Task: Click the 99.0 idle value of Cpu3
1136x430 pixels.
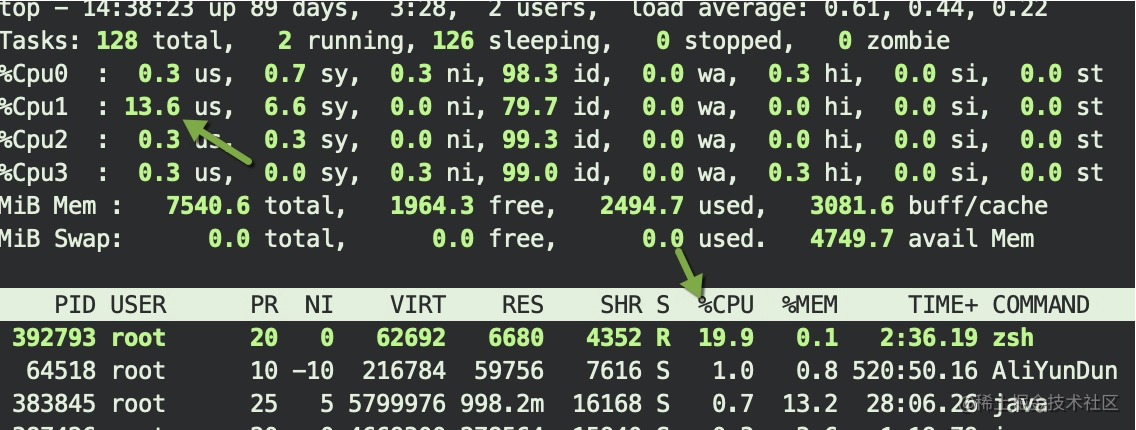Action: (530, 173)
